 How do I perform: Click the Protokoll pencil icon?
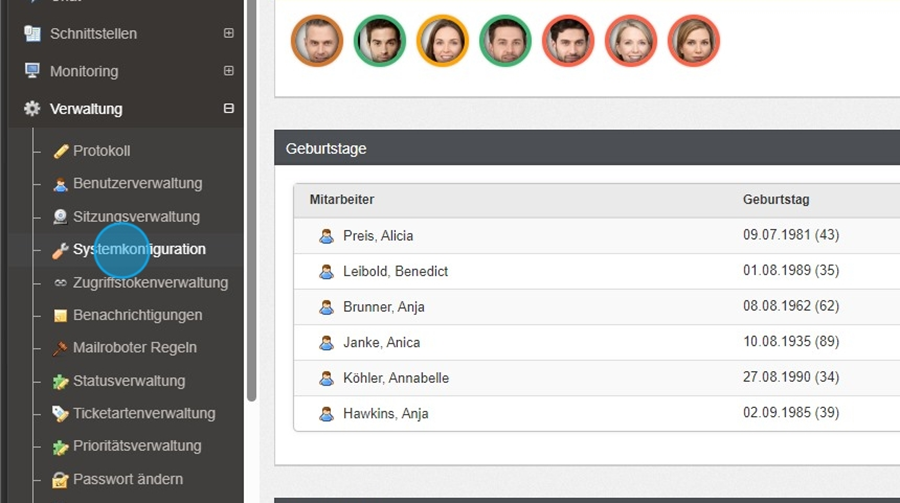[60, 151]
